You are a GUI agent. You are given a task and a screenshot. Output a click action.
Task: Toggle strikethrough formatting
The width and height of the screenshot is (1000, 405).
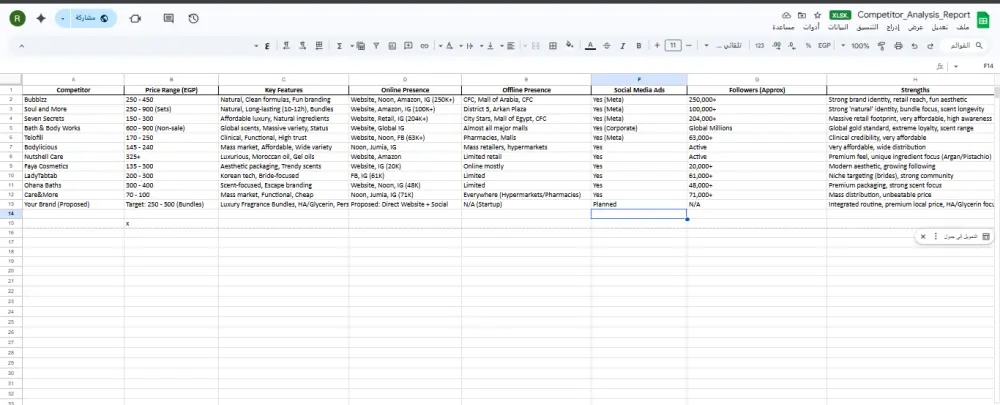tap(607, 46)
